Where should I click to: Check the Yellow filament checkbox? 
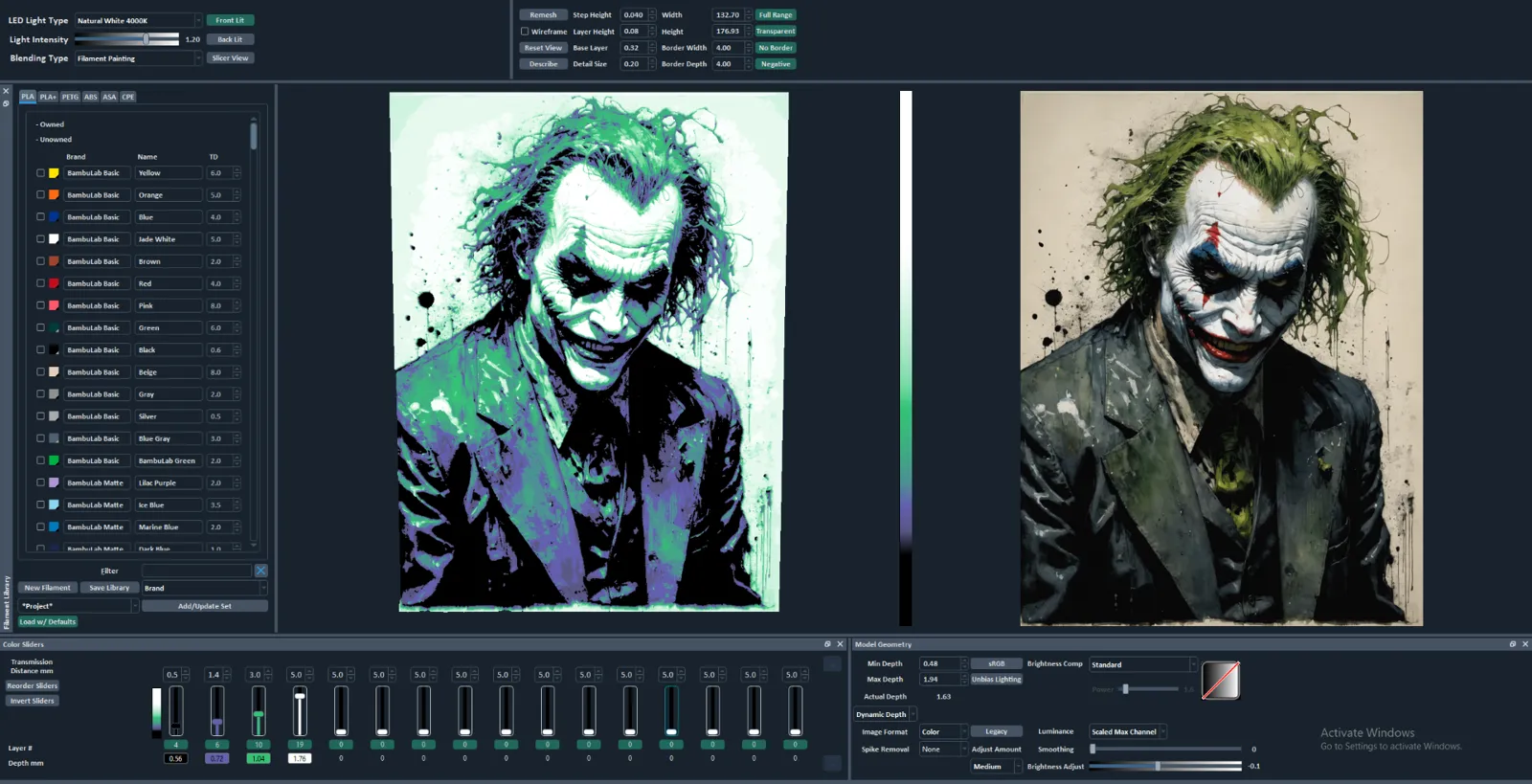click(x=40, y=173)
